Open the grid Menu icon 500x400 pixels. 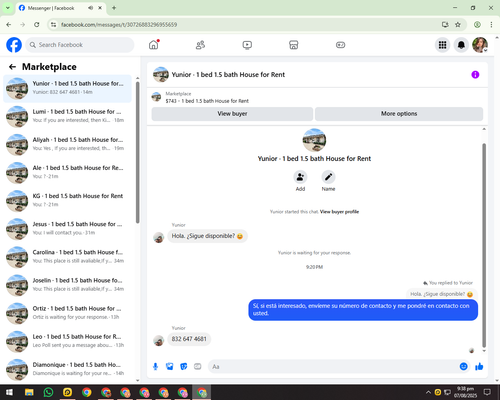pos(442,45)
